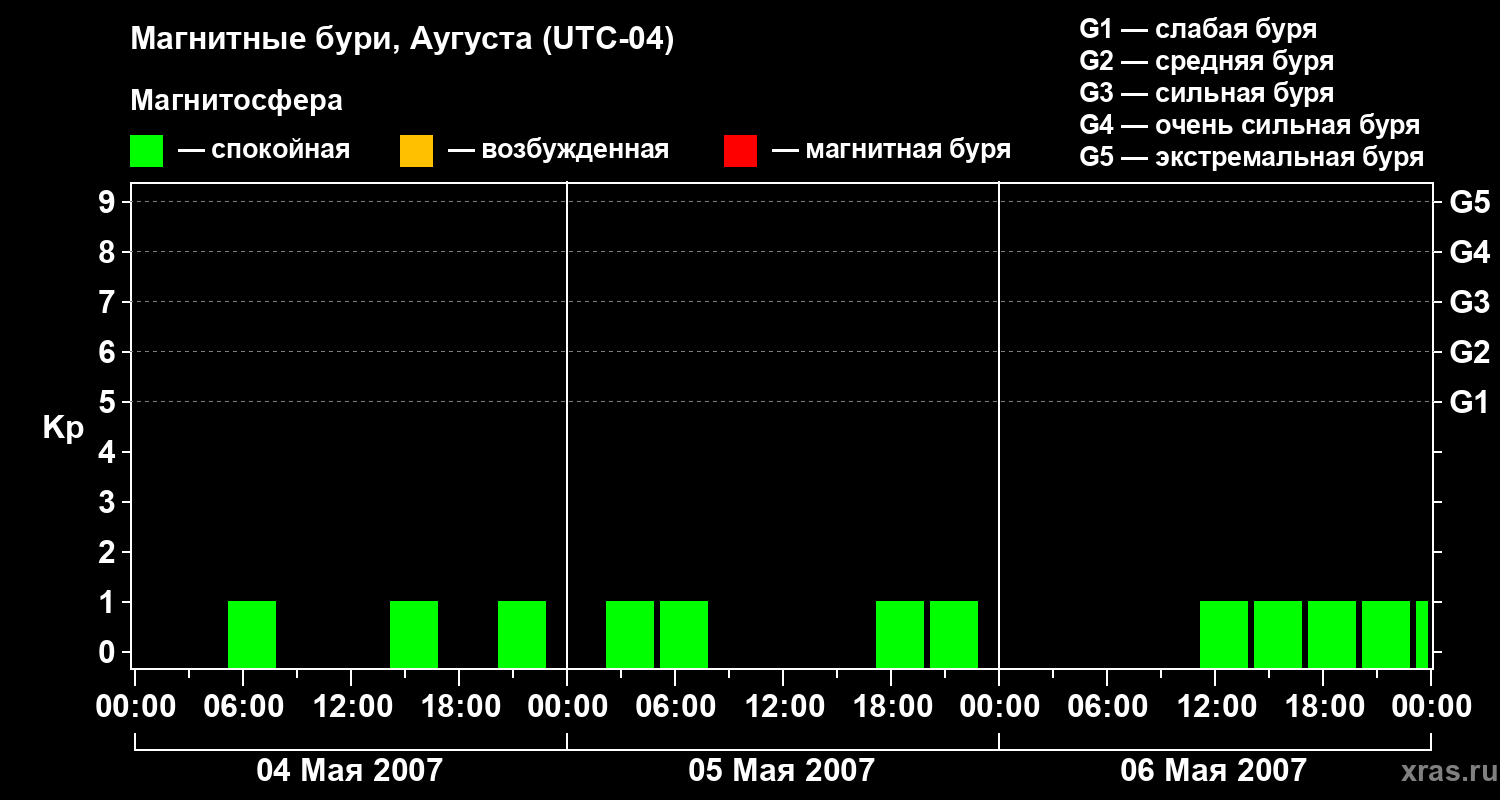Click the 06 Мая bar starting near 12:00
This screenshot has height=800, width=1500.
point(1224,634)
